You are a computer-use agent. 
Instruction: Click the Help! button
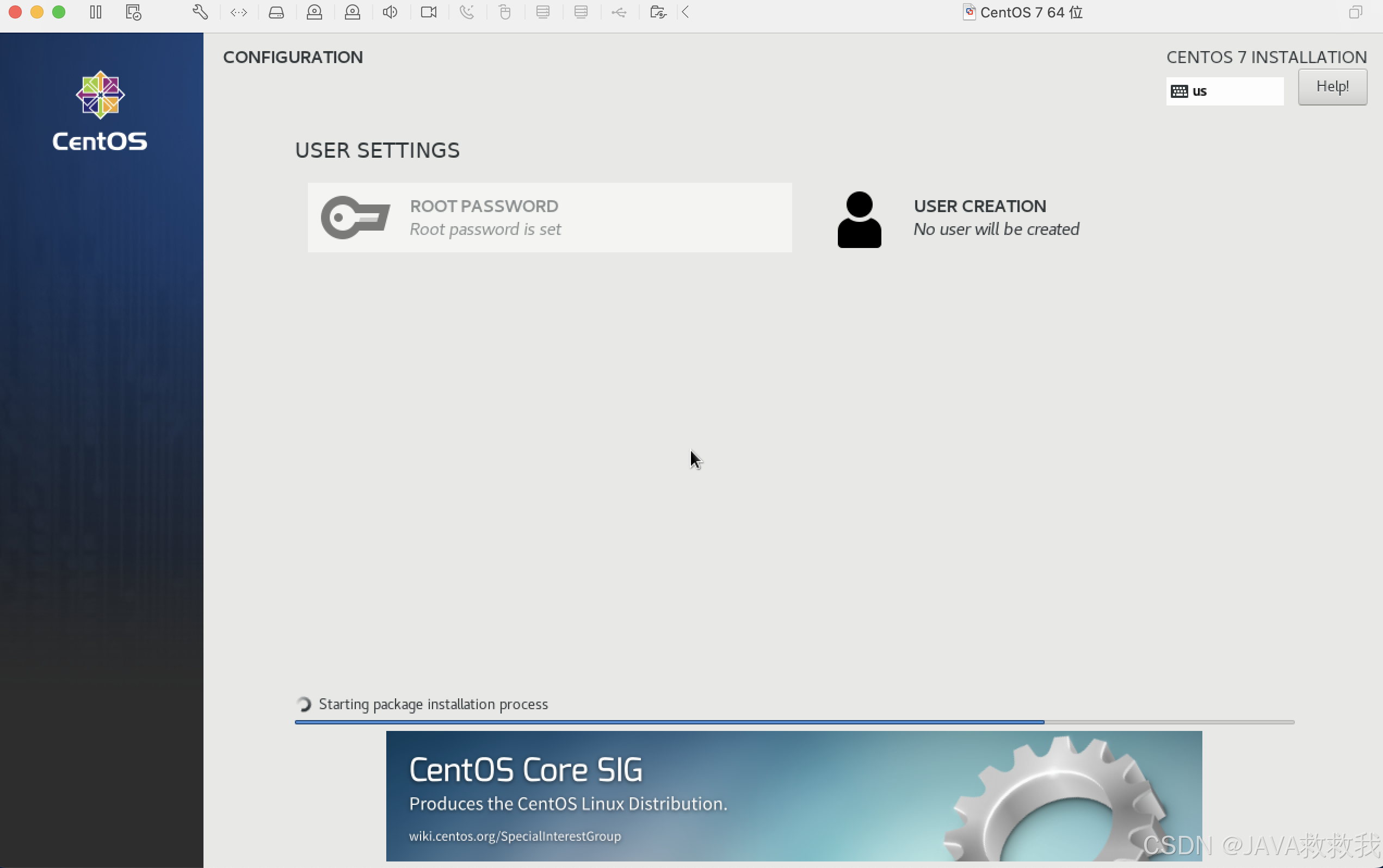coord(1332,86)
